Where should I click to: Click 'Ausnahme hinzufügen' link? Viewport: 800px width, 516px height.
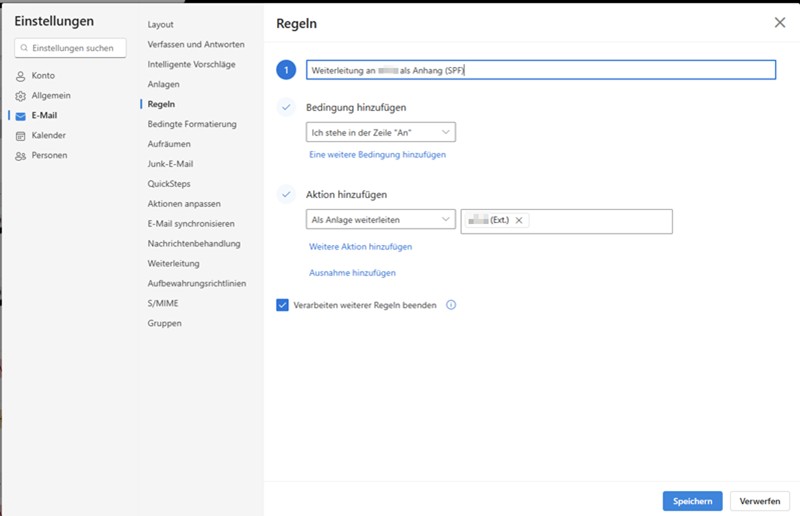click(352, 273)
